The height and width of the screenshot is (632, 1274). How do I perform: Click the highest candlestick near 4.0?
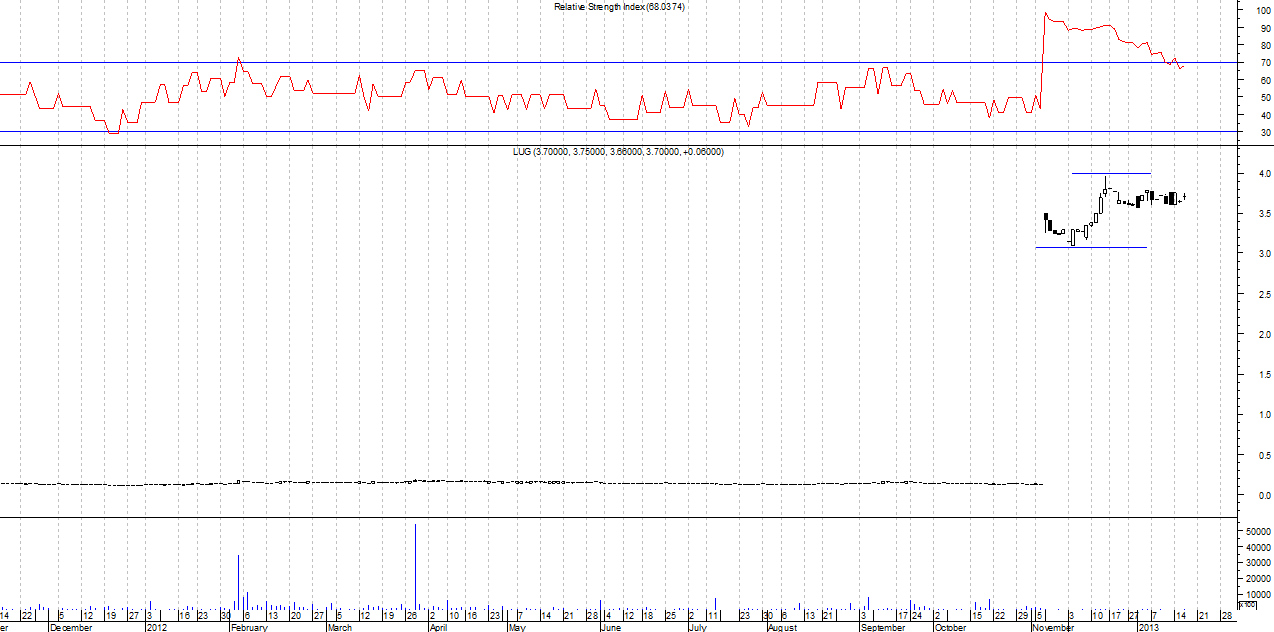click(x=1105, y=186)
